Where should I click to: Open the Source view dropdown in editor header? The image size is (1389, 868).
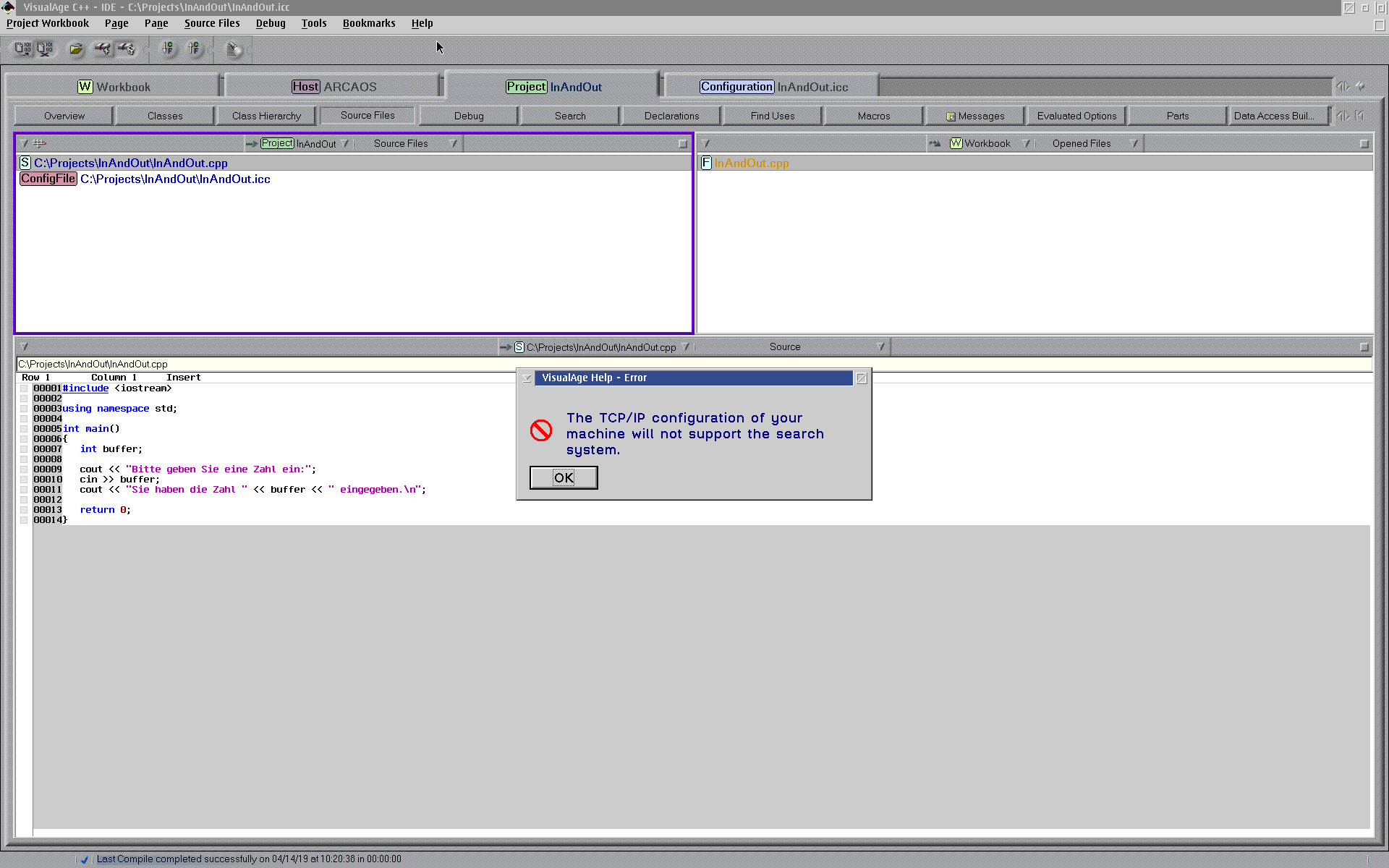click(x=881, y=346)
